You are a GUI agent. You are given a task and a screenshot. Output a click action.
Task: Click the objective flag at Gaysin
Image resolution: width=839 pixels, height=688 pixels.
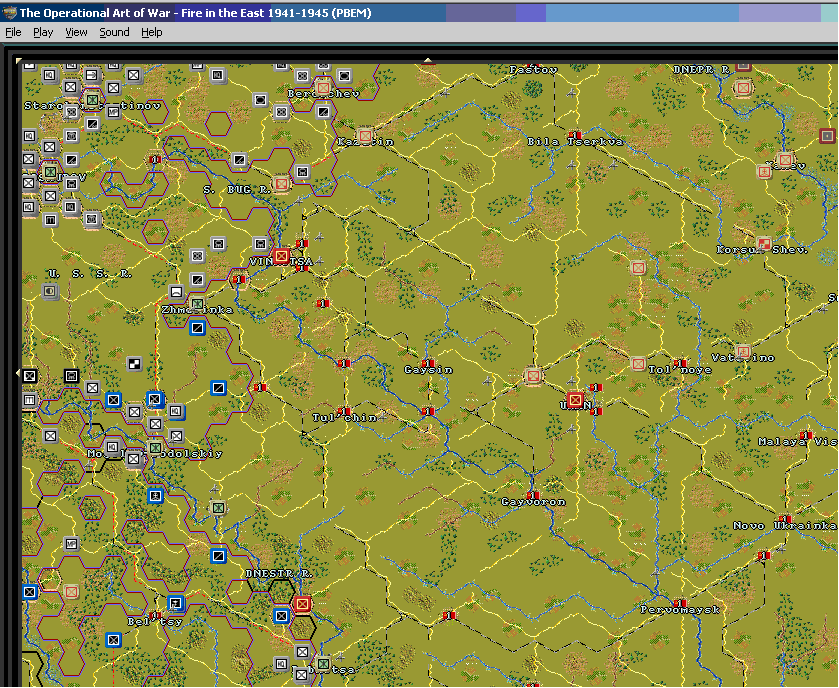(428, 363)
